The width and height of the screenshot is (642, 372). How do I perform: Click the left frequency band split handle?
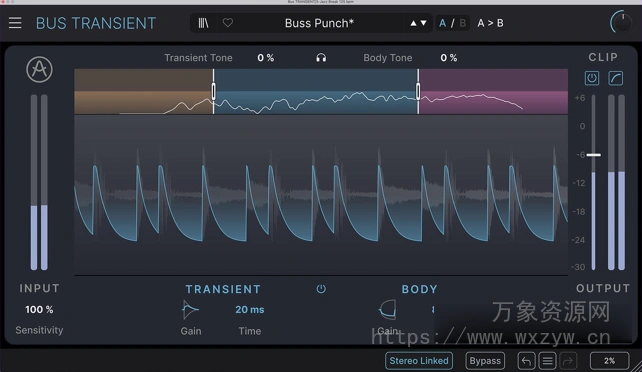(x=213, y=91)
